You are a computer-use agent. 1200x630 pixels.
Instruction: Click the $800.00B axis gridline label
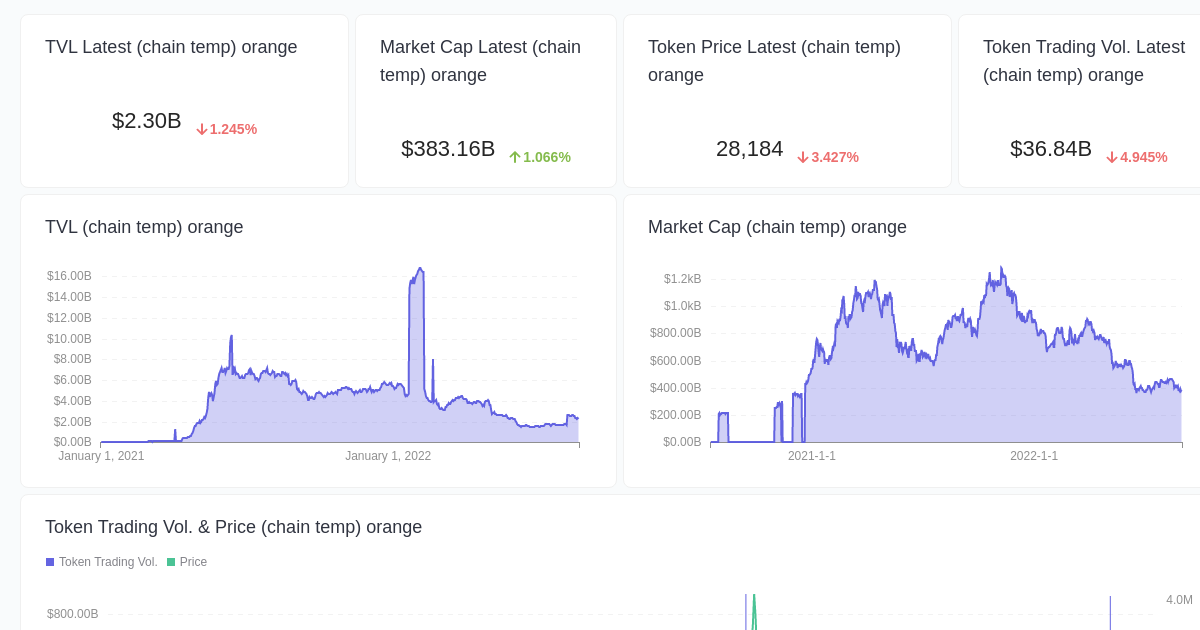72,614
